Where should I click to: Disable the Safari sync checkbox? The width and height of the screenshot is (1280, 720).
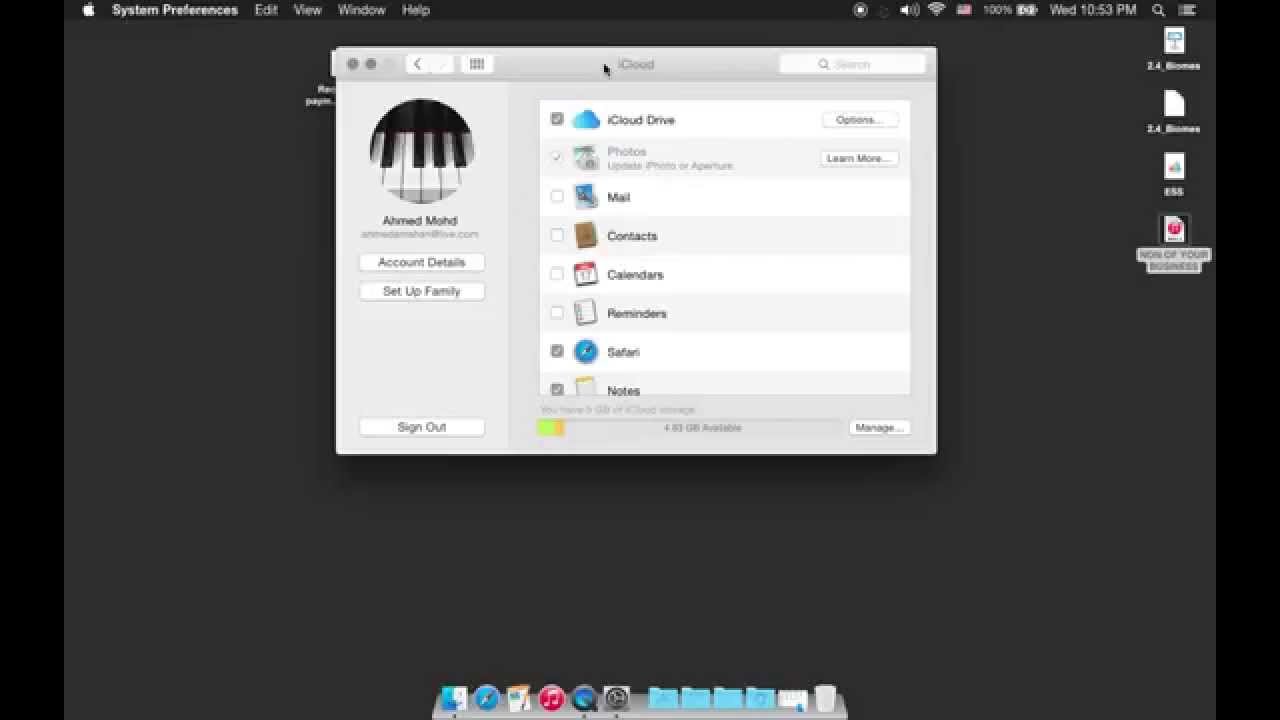point(557,351)
